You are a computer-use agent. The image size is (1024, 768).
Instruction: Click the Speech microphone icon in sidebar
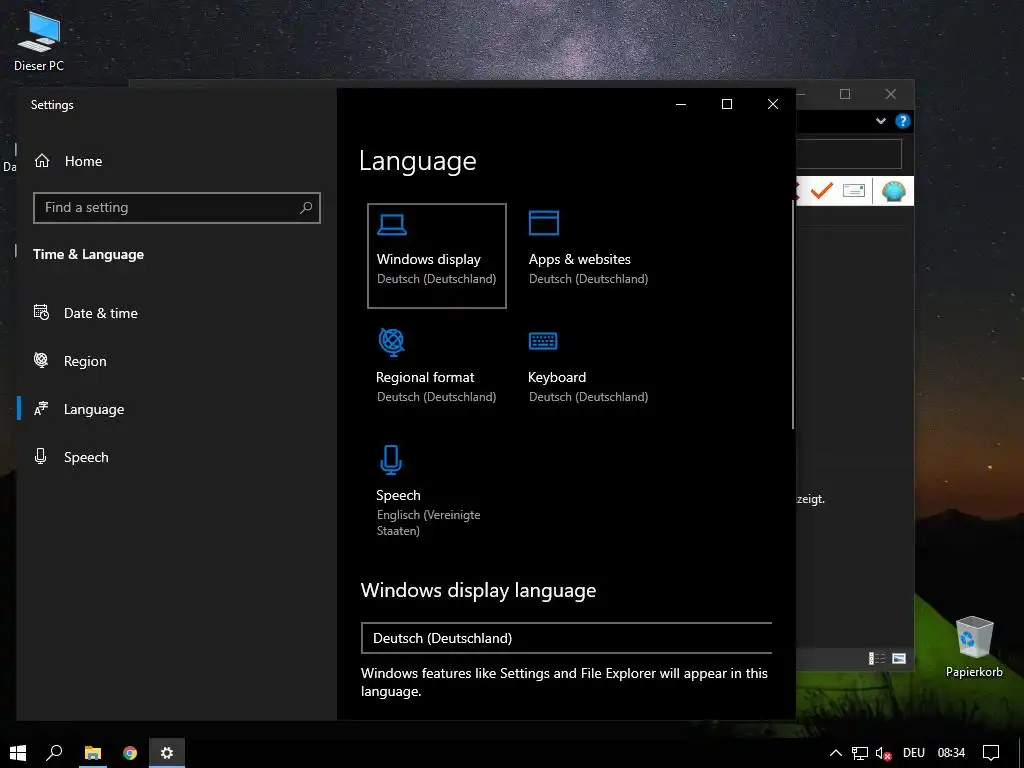(x=40, y=456)
